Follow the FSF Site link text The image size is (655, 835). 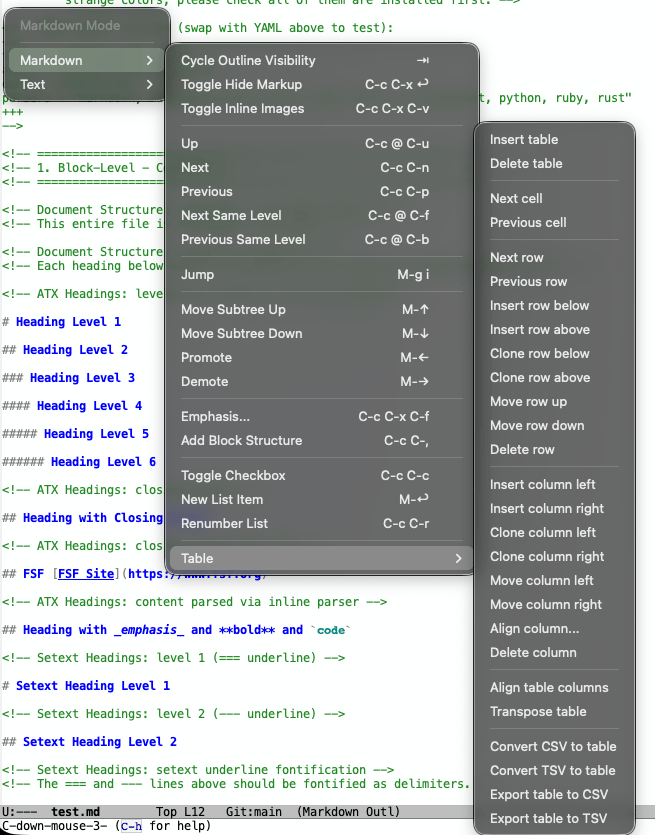coord(86,574)
